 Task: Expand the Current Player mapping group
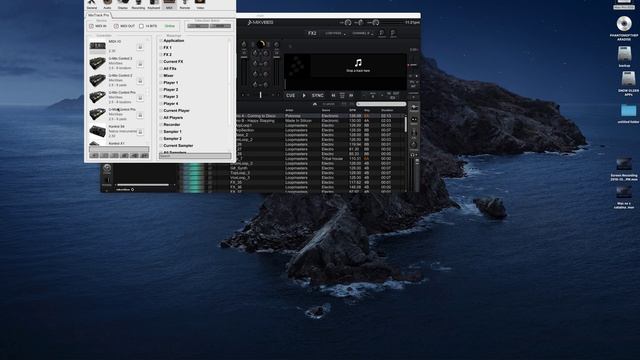point(161,111)
